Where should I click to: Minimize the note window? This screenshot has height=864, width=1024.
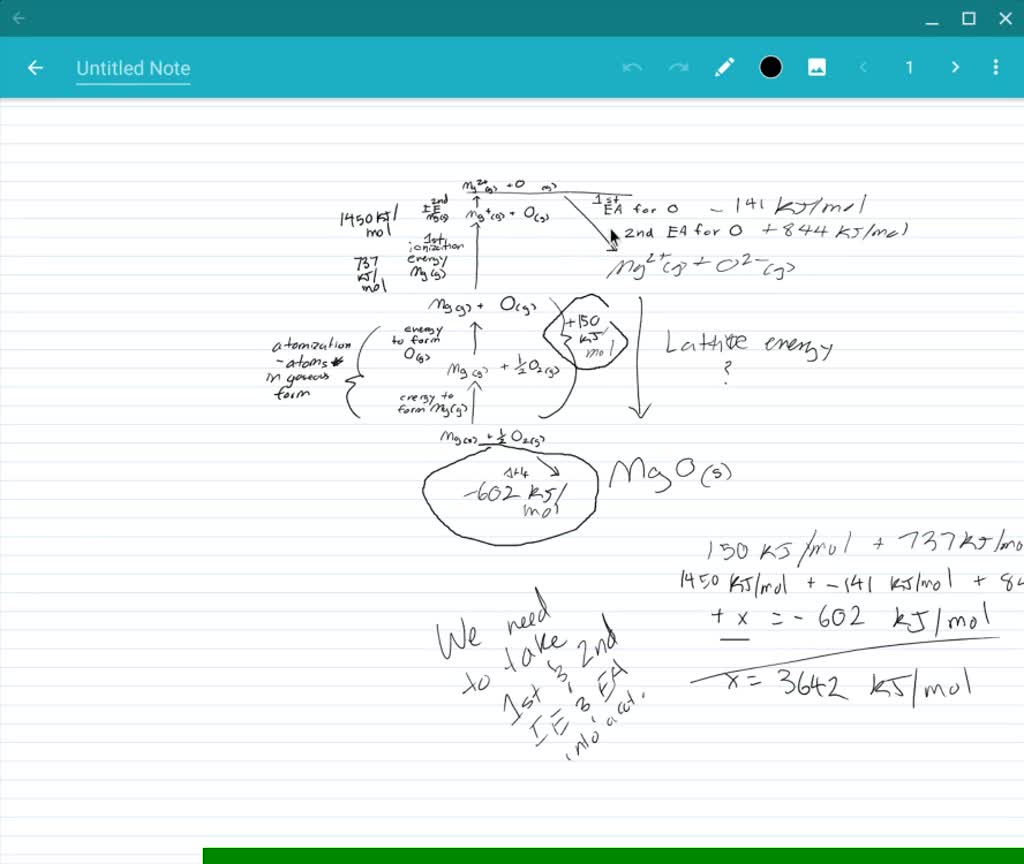click(931, 19)
